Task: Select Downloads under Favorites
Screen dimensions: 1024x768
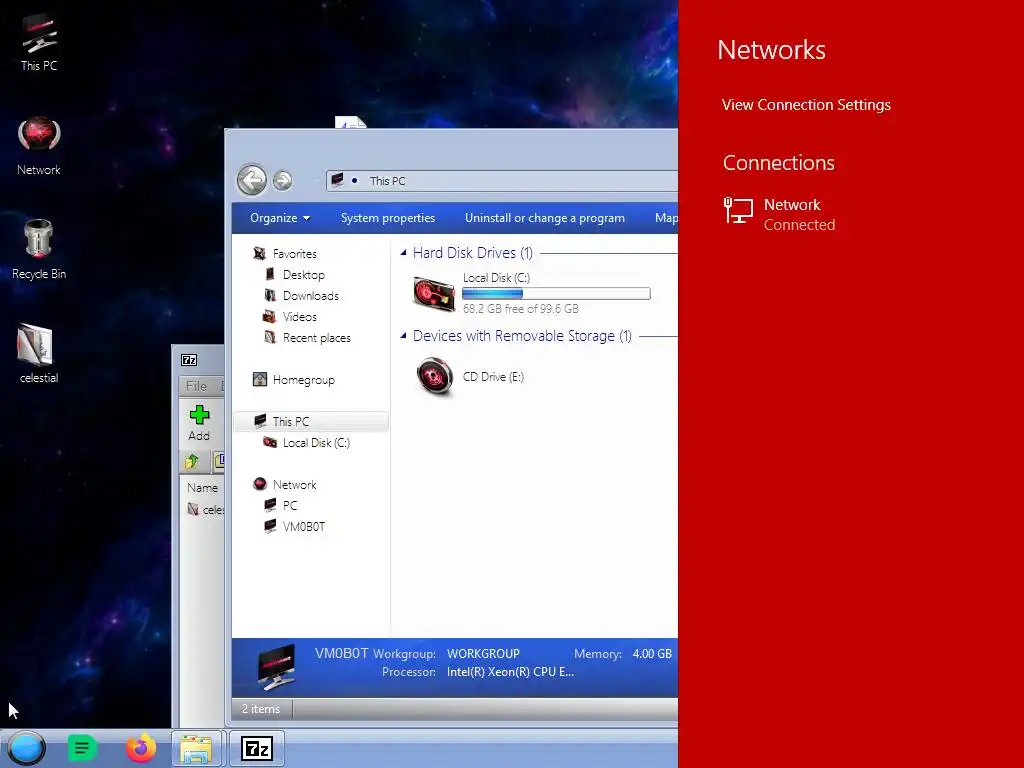Action: pos(311,296)
